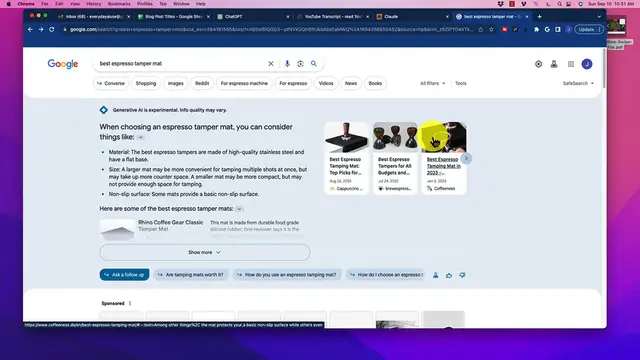
Task: Open the History menu
Action: point(93,4)
